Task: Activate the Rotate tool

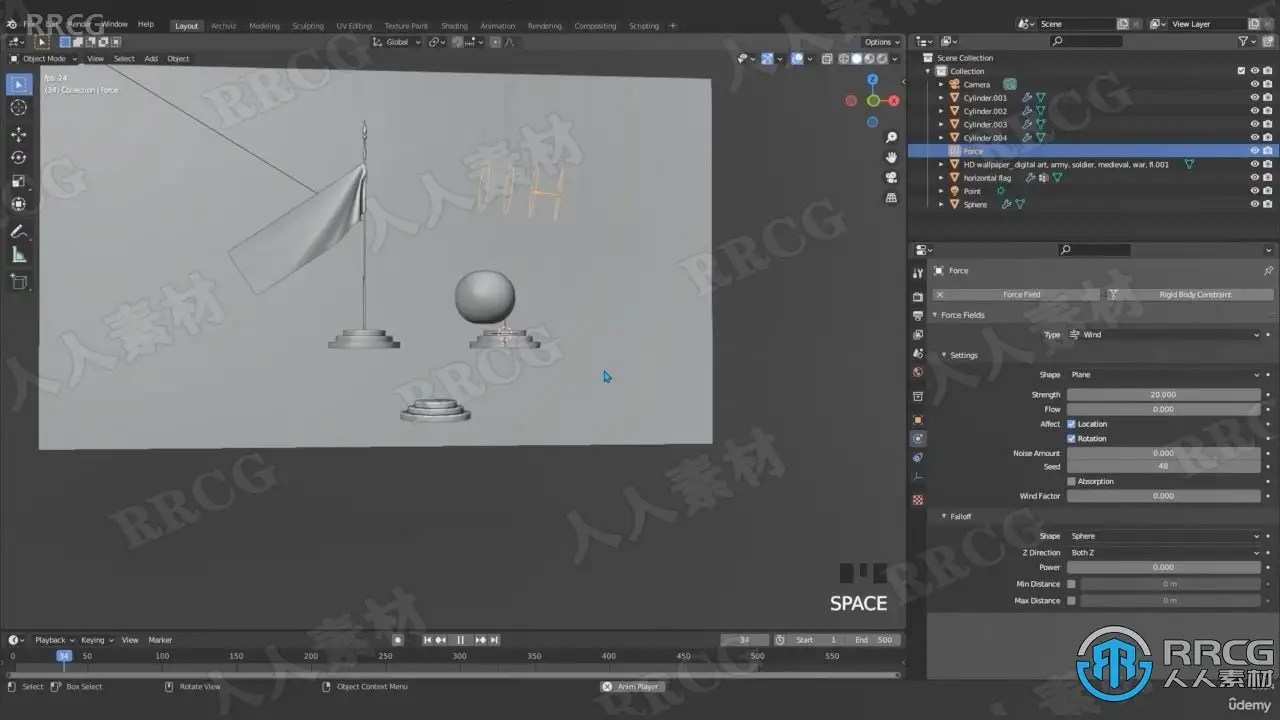Action: [19, 158]
